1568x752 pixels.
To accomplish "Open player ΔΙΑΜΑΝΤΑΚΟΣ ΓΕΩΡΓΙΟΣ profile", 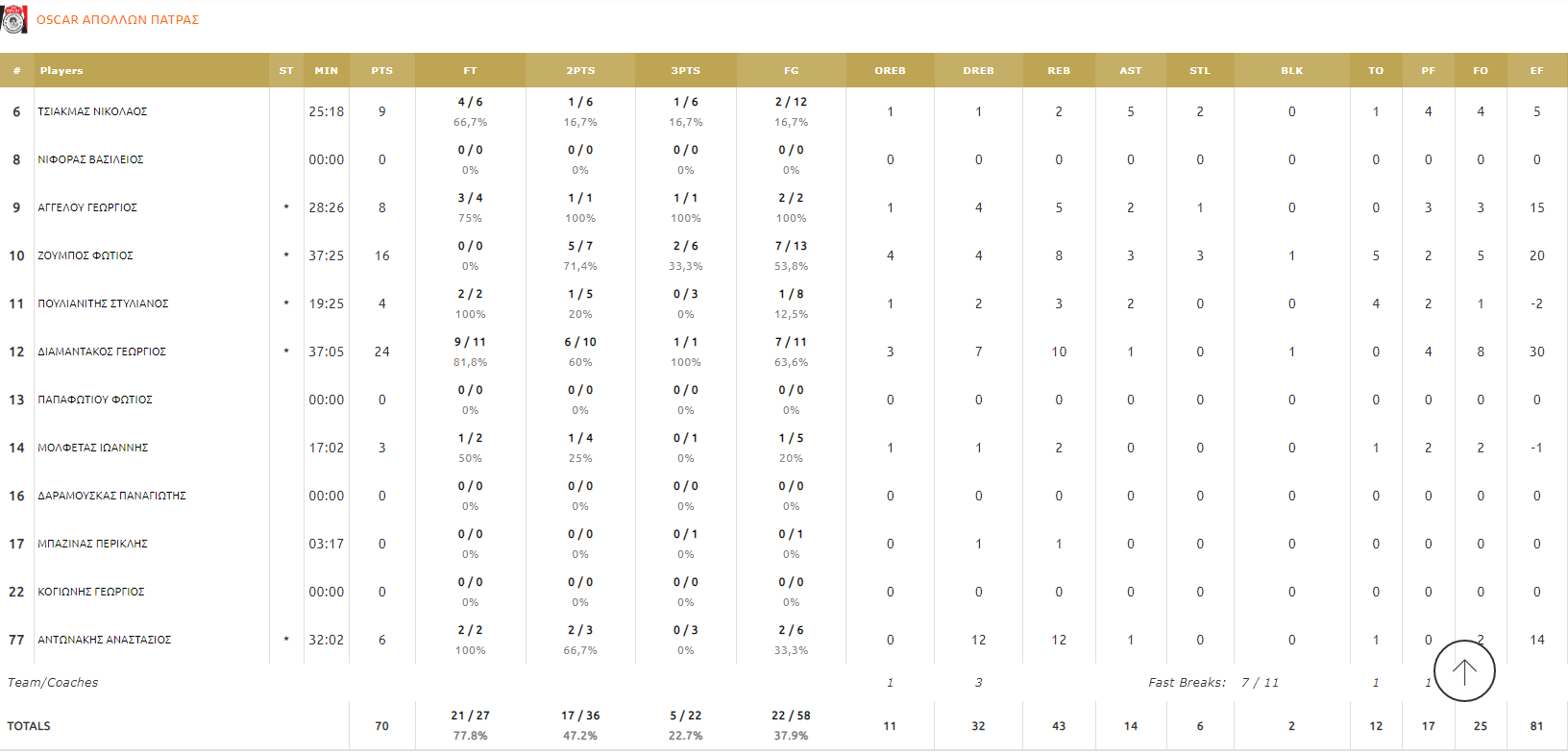I will click(102, 352).
